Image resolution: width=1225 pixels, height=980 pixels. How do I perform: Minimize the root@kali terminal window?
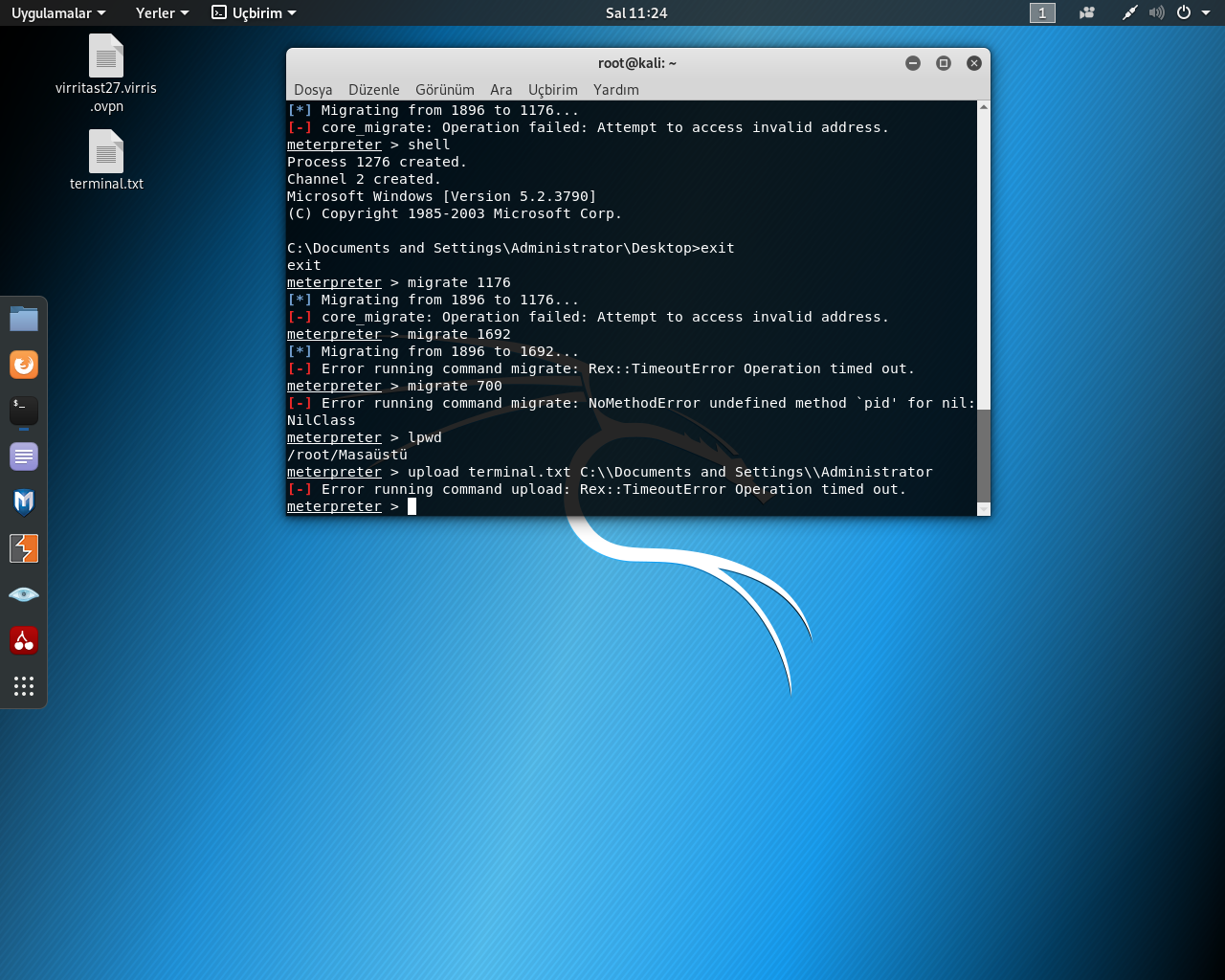(x=913, y=63)
